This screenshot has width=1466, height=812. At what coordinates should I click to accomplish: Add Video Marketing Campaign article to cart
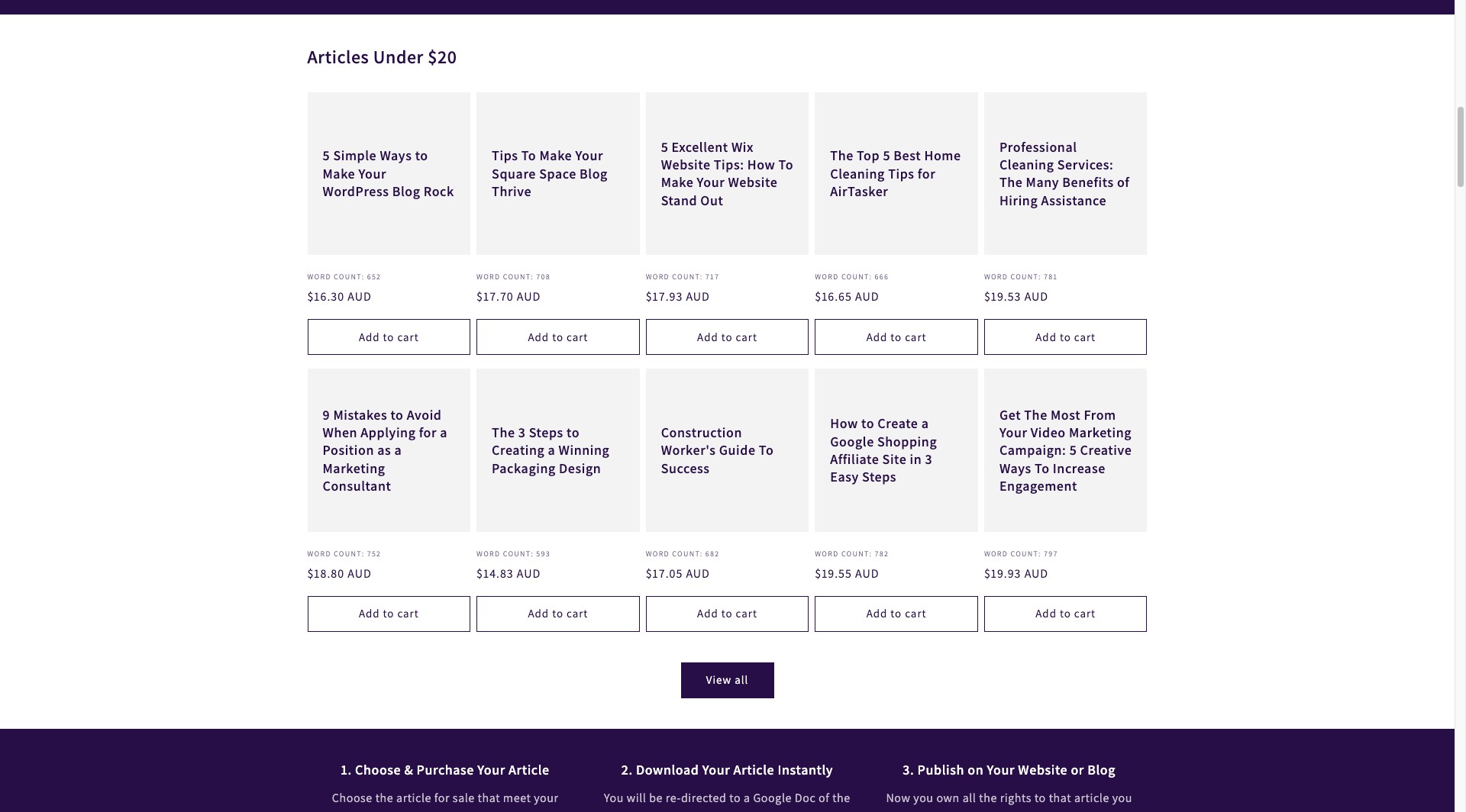pyautogui.click(x=1065, y=614)
